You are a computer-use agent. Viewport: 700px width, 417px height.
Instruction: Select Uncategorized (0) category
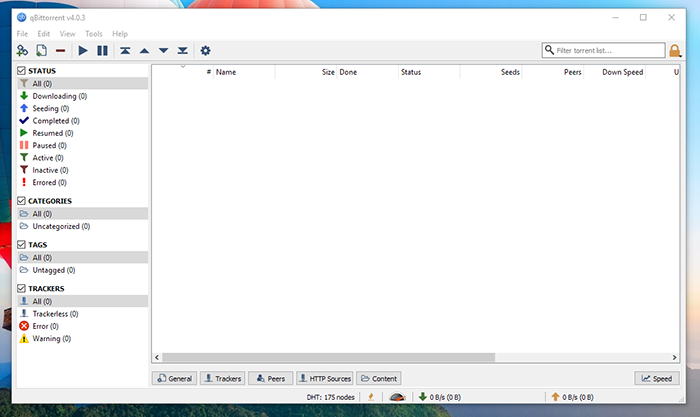pos(83,226)
